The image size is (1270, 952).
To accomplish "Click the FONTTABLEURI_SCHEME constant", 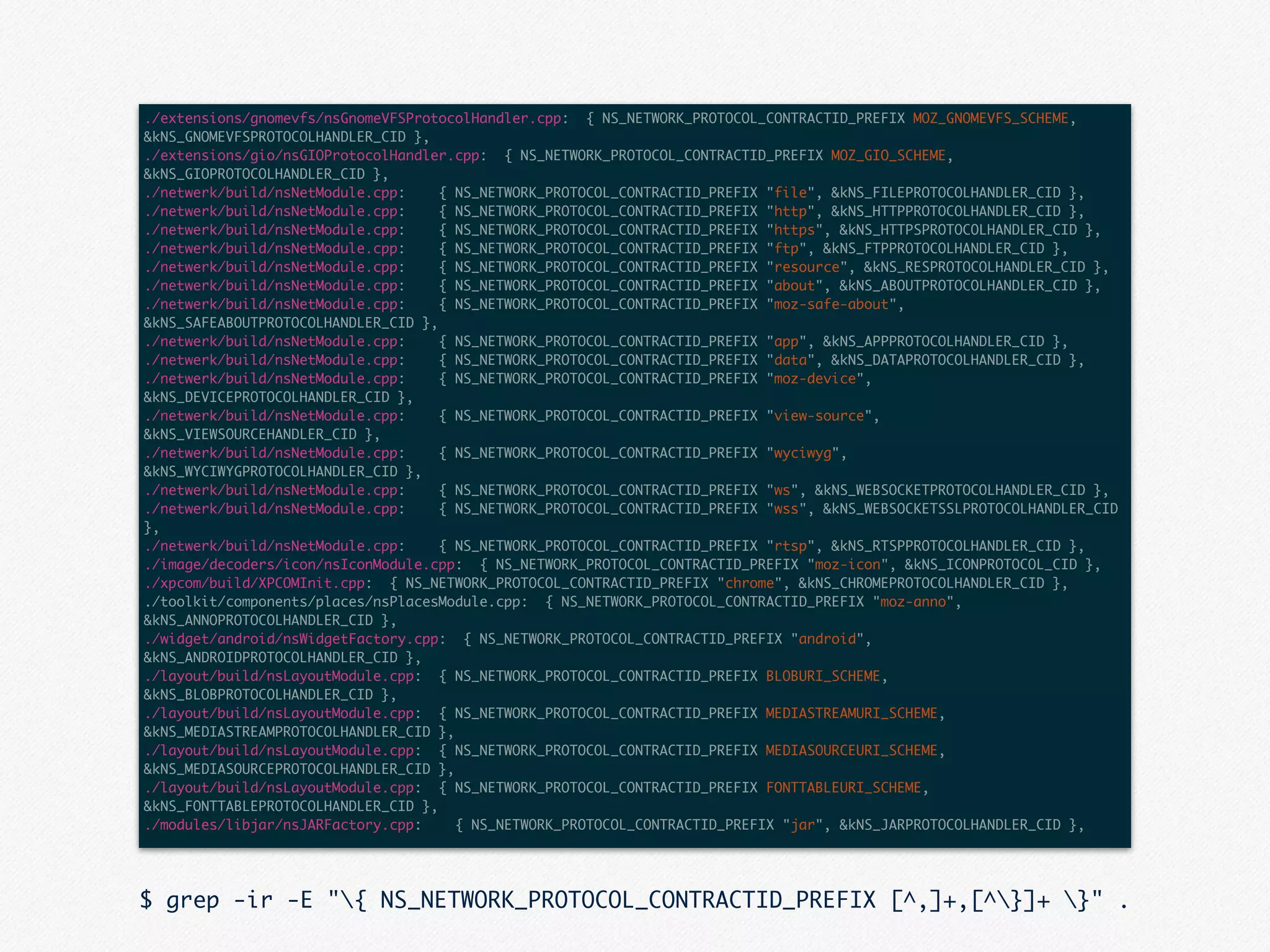I will point(843,788).
